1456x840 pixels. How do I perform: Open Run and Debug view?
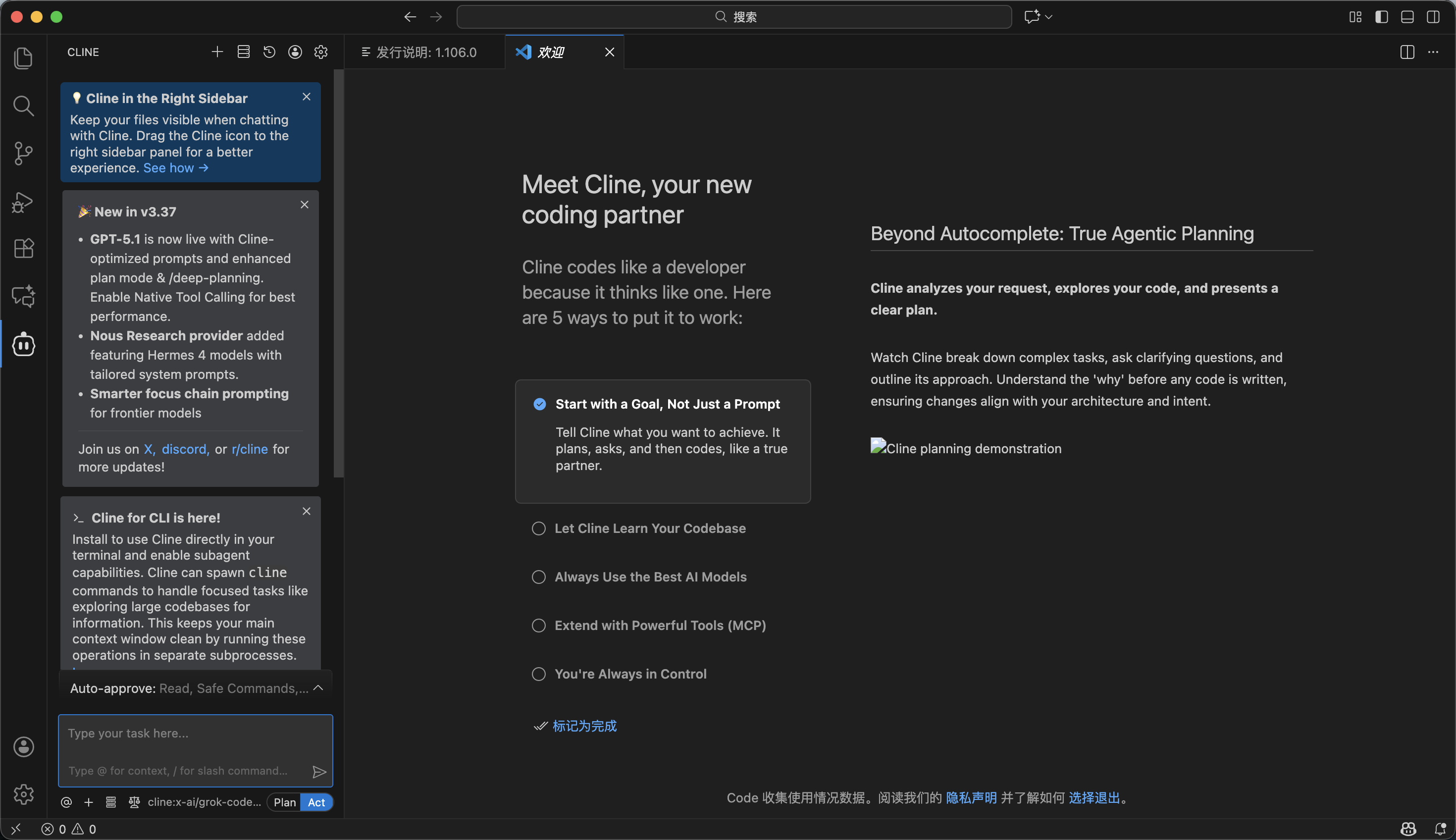point(23,202)
